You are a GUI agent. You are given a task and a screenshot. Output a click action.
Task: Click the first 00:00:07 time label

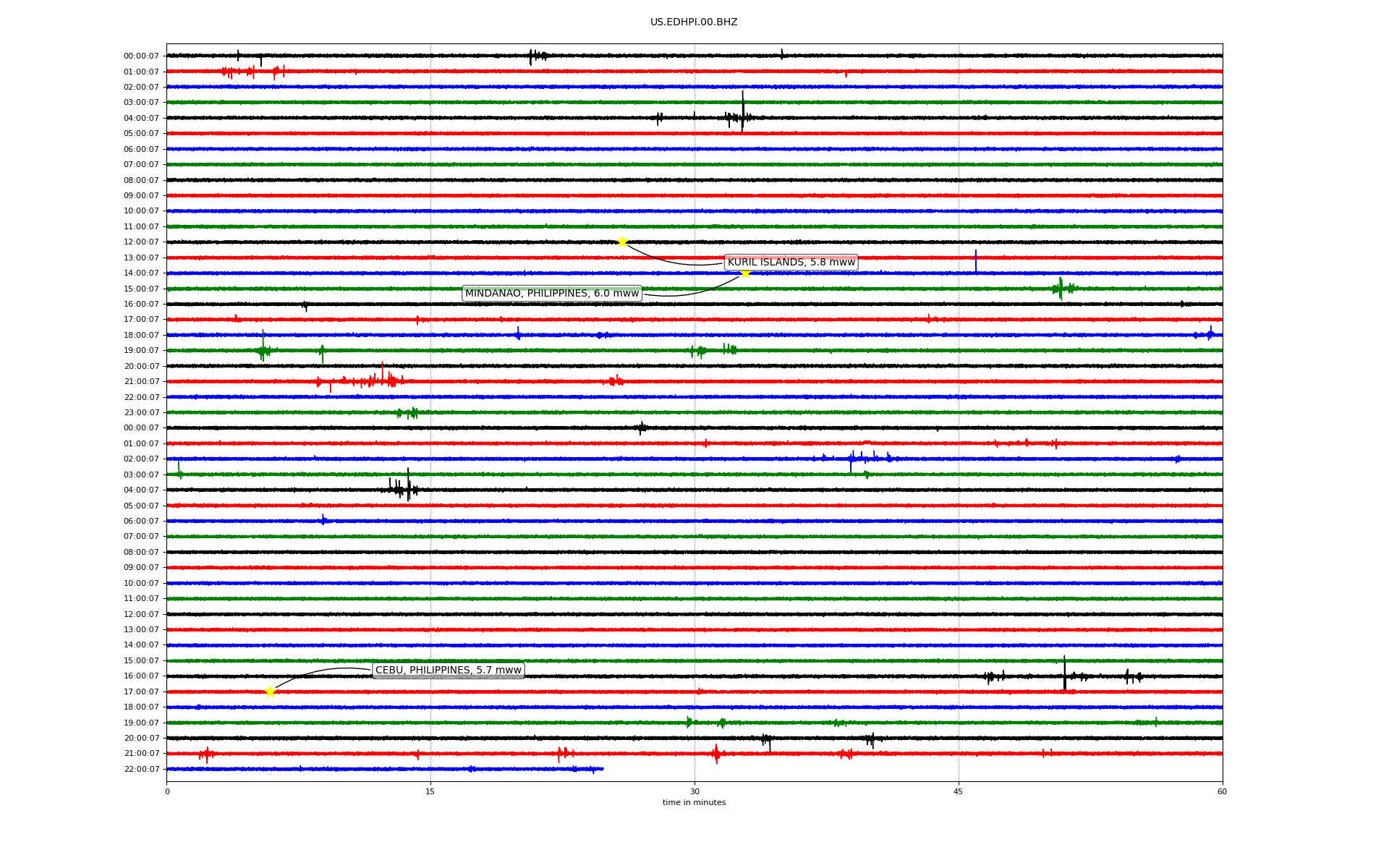[x=141, y=56]
